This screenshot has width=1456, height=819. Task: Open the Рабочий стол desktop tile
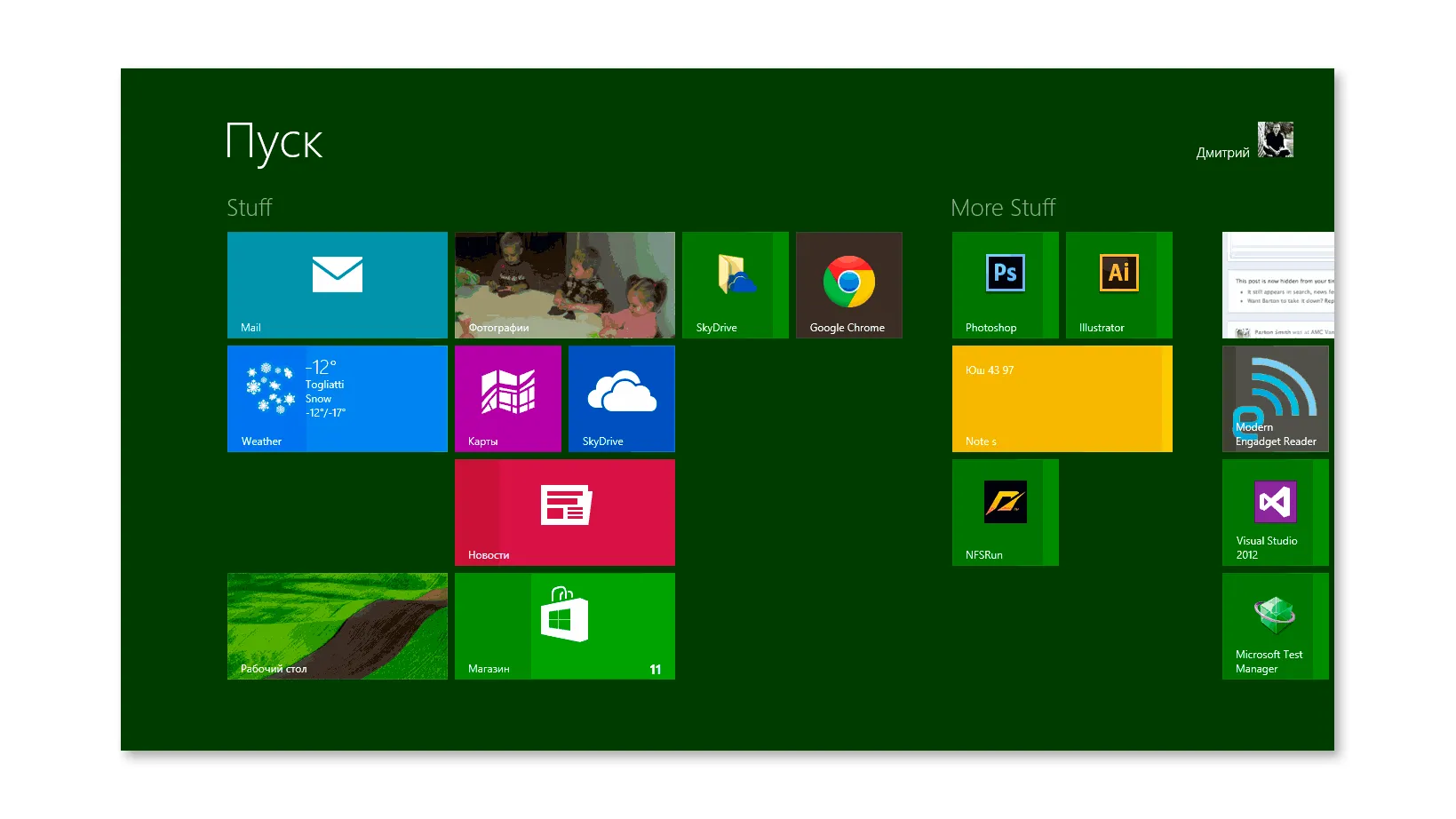[x=337, y=625]
